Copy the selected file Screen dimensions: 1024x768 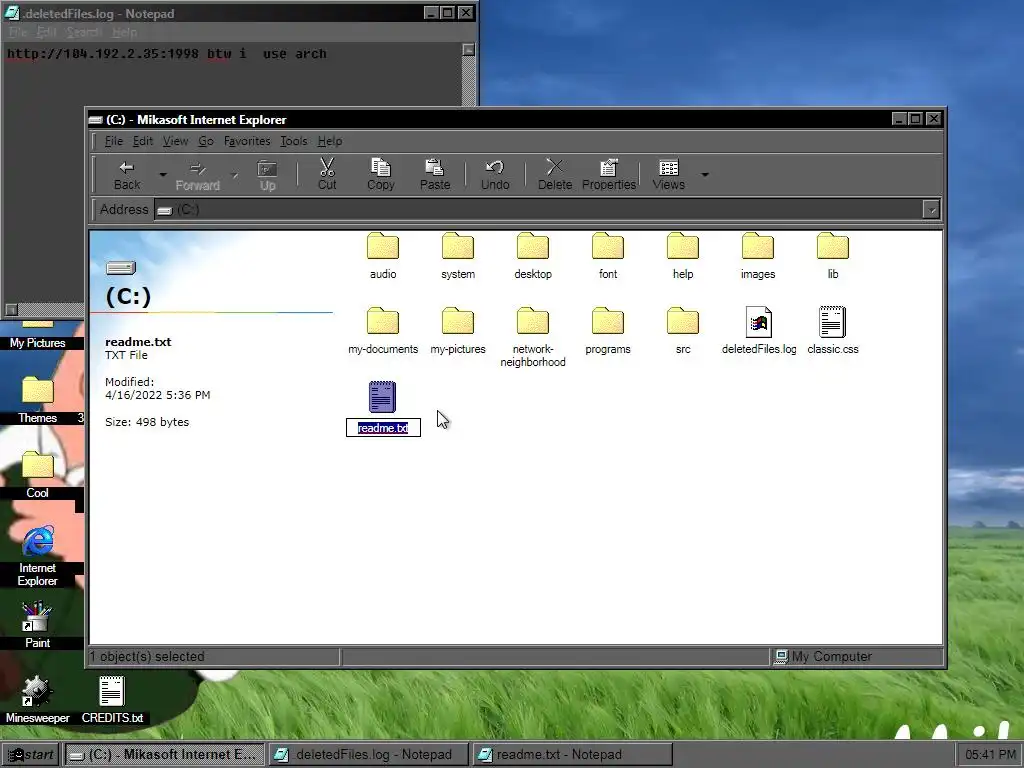tap(381, 174)
